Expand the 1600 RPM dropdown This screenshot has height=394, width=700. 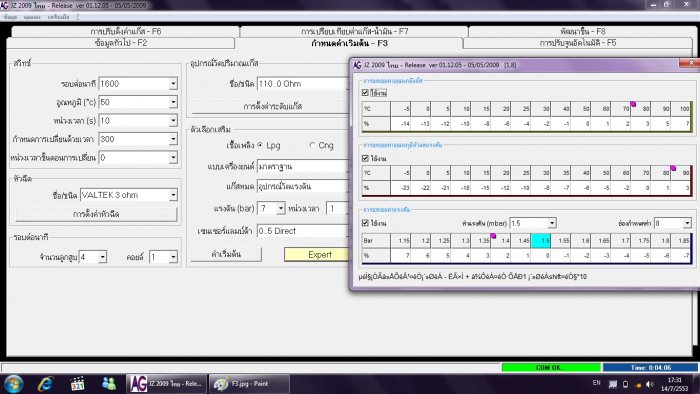(173, 83)
